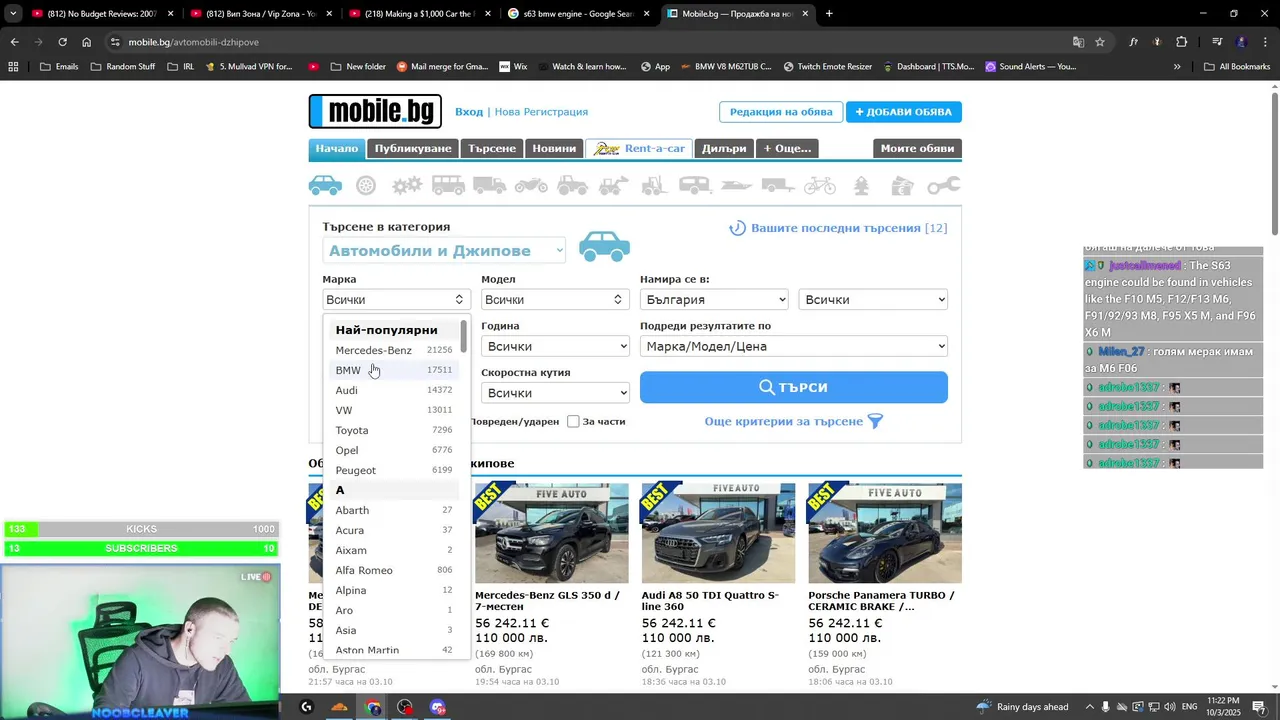The image size is (1280, 720).
Task: Reload the mobile.bg page
Action: [x=62, y=42]
